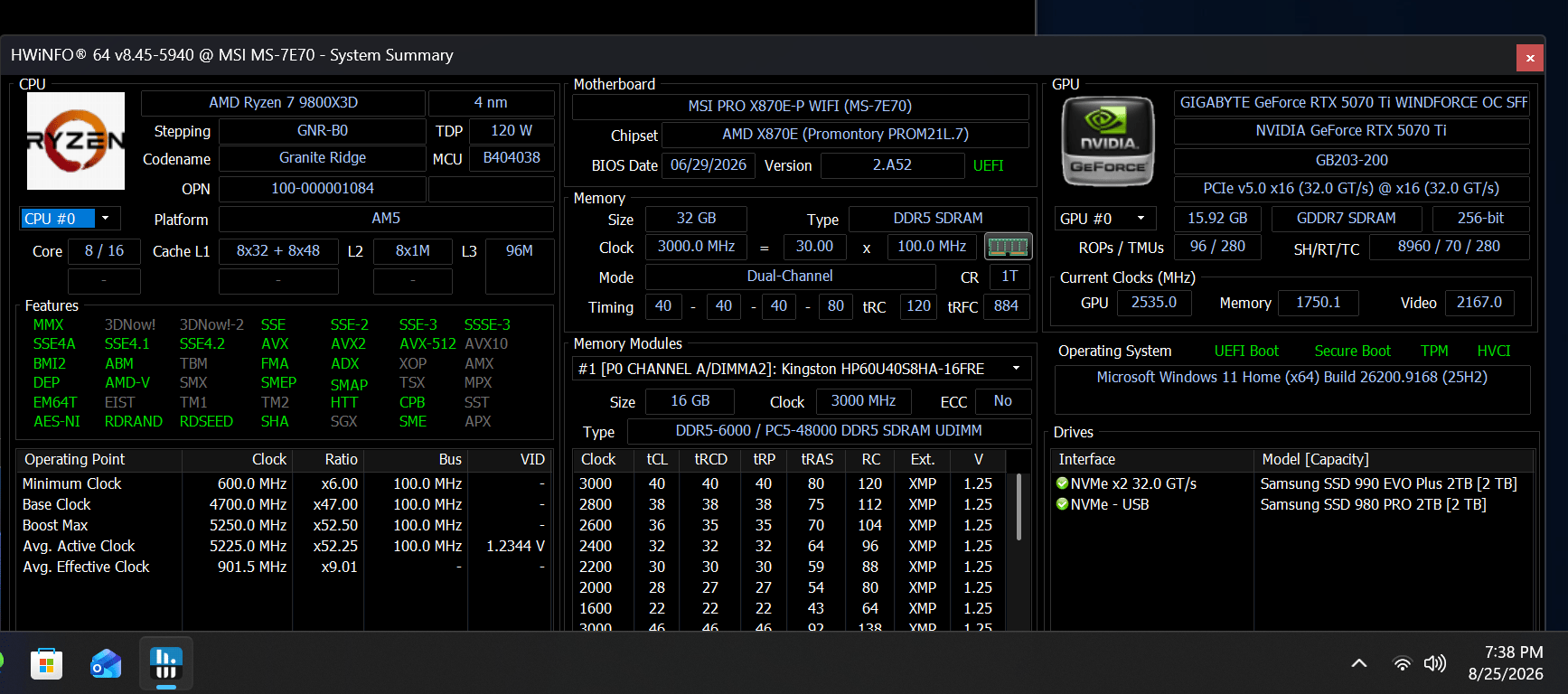Click the green UEFI label beside BIOS version
The height and width of the screenshot is (694, 1568).
(989, 166)
